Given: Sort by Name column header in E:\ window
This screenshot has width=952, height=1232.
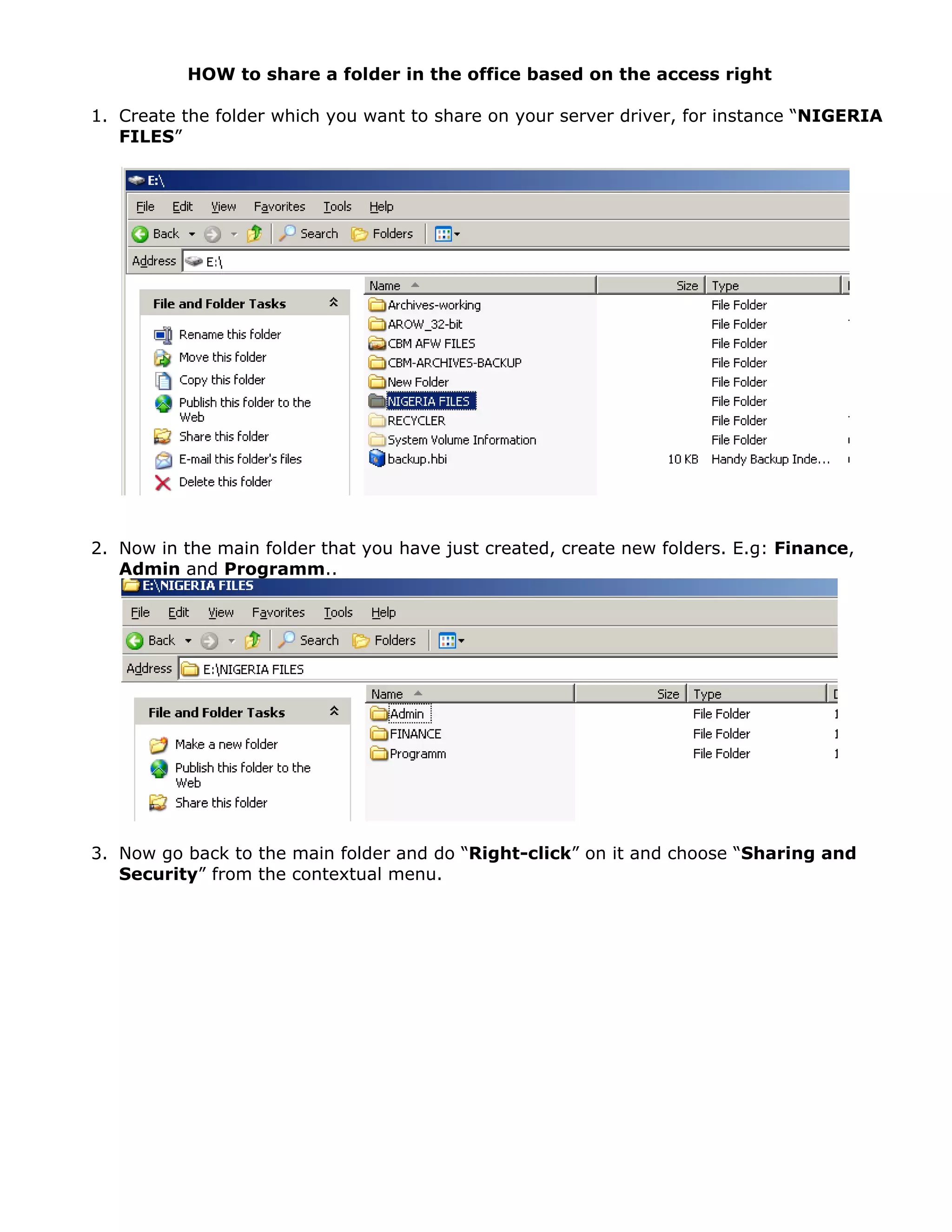Looking at the screenshot, I should coord(385,285).
